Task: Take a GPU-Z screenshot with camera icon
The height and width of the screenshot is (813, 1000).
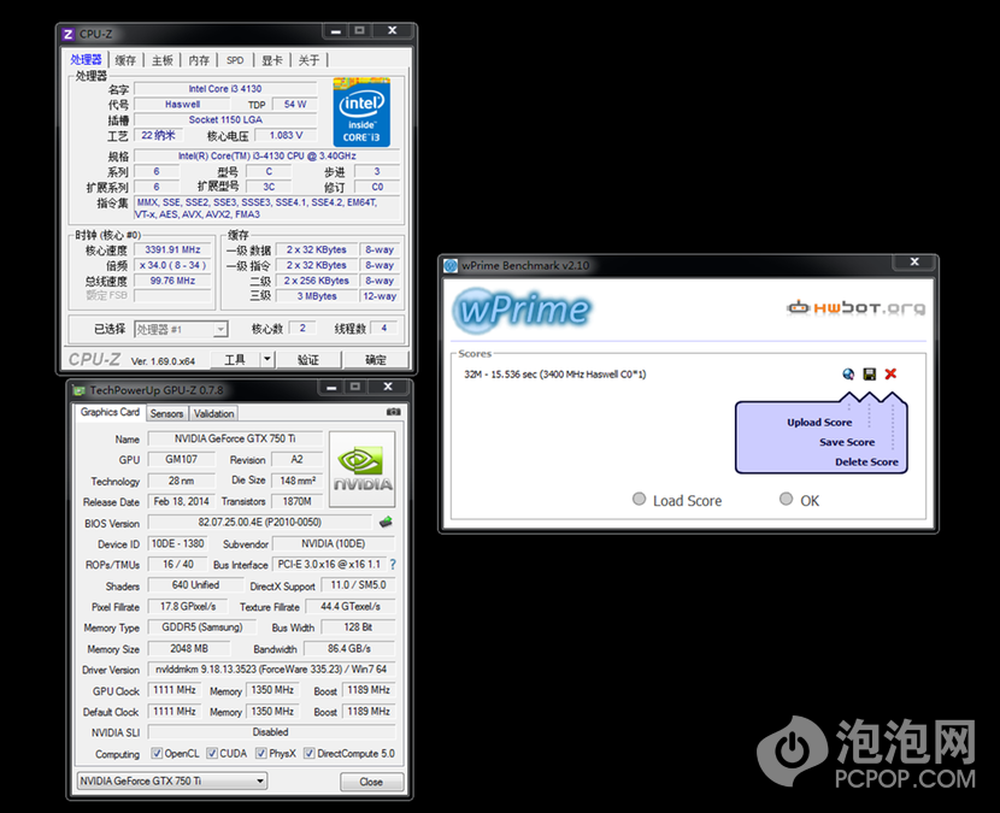Action: [x=393, y=412]
